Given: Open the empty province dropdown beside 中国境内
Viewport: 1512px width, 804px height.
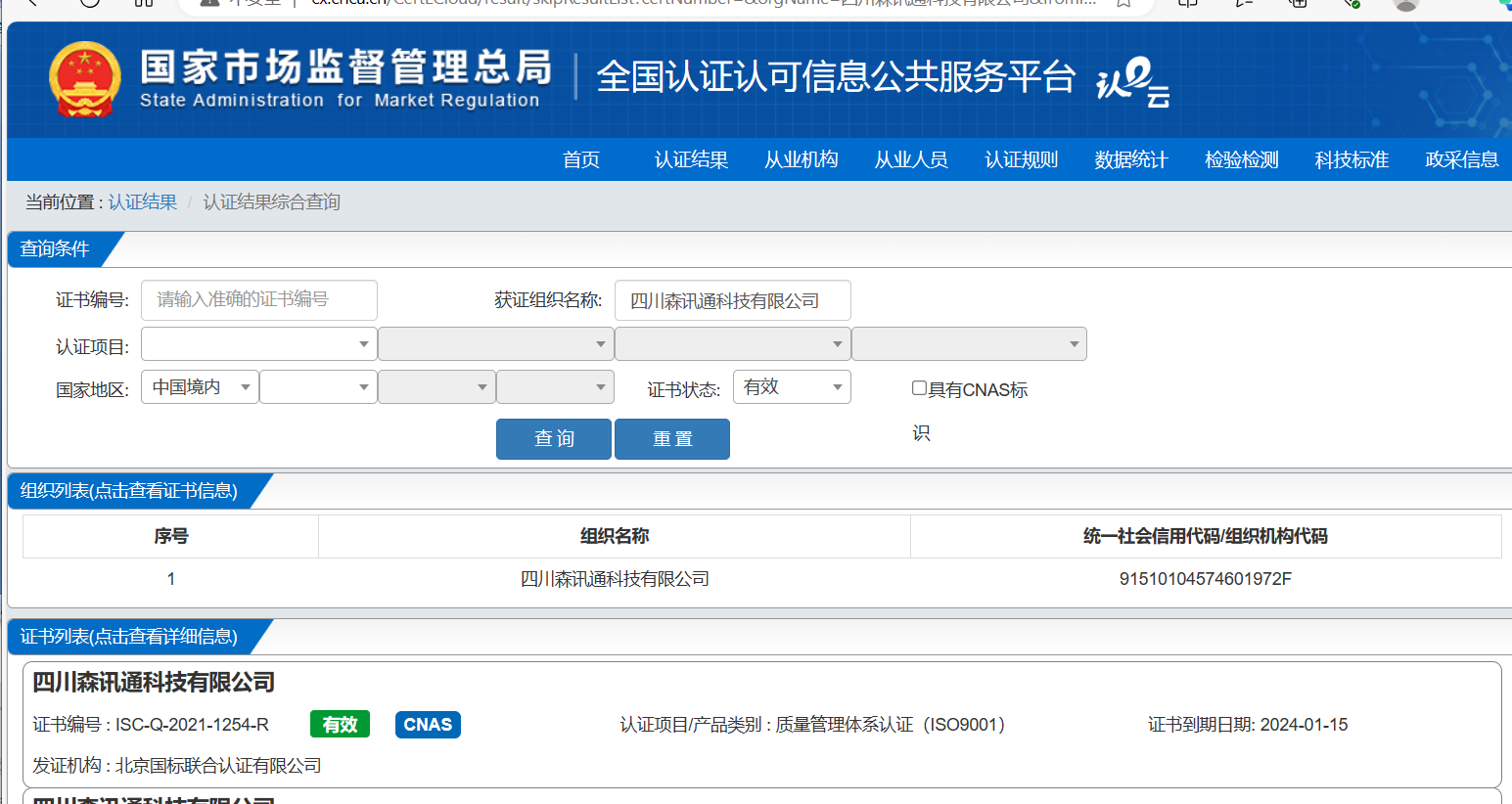Looking at the screenshot, I should coord(319,387).
